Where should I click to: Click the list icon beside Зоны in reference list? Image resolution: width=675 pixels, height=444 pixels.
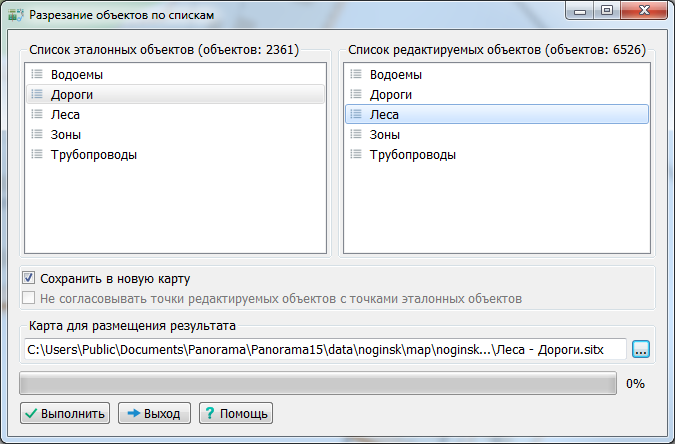pos(37,134)
